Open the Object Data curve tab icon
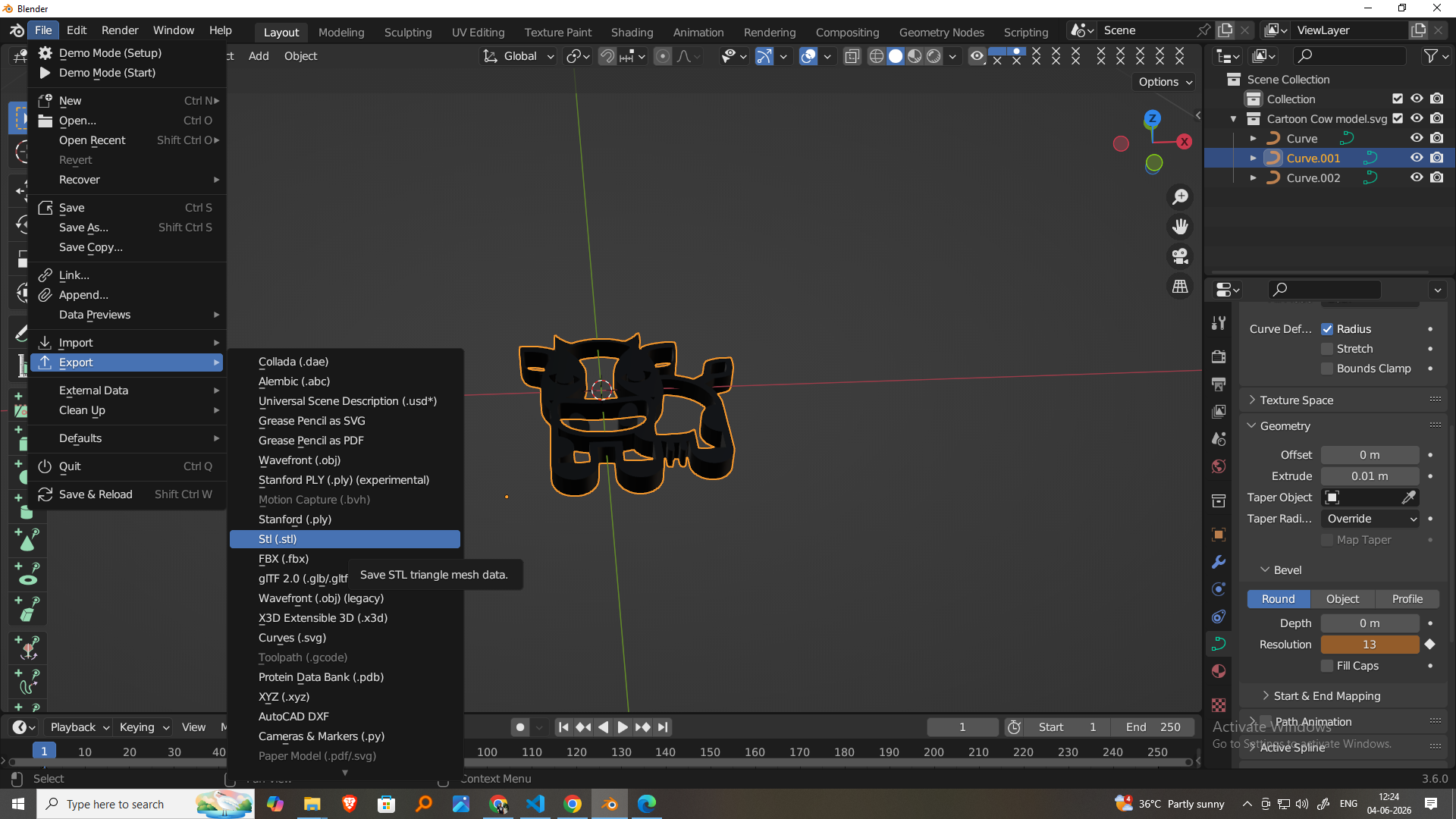The height and width of the screenshot is (819, 1456). click(1219, 644)
